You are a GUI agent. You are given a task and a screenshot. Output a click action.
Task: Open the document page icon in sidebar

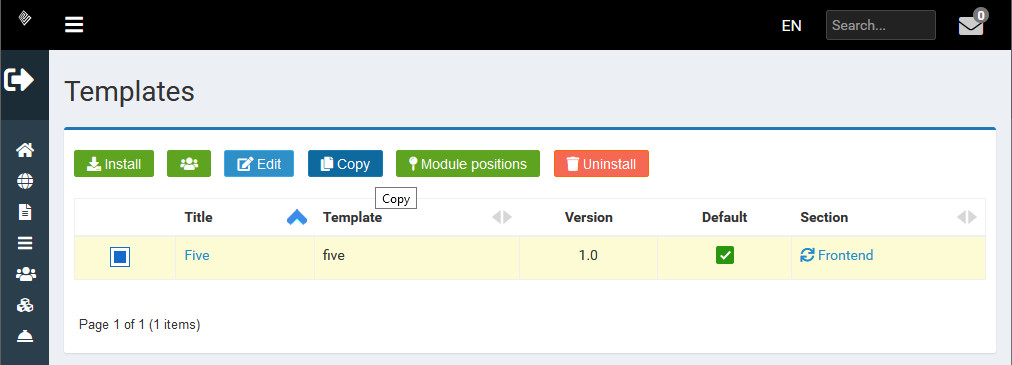(x=25, y=212)
